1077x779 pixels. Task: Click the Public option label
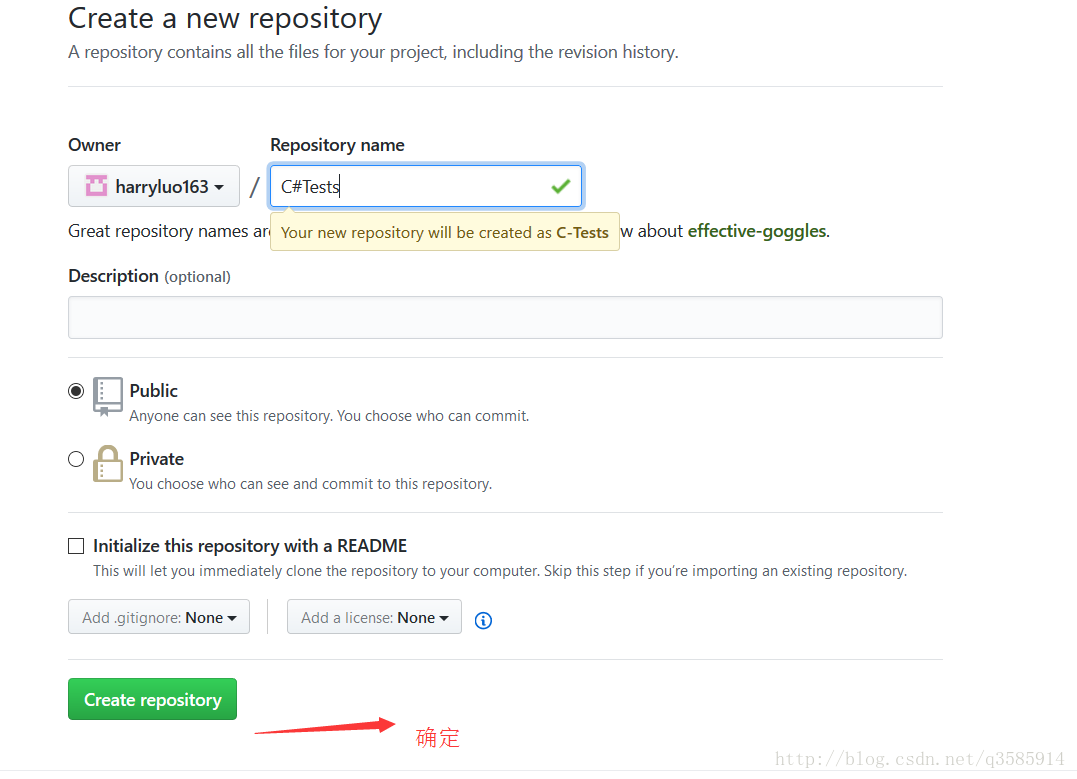[154, 391]
